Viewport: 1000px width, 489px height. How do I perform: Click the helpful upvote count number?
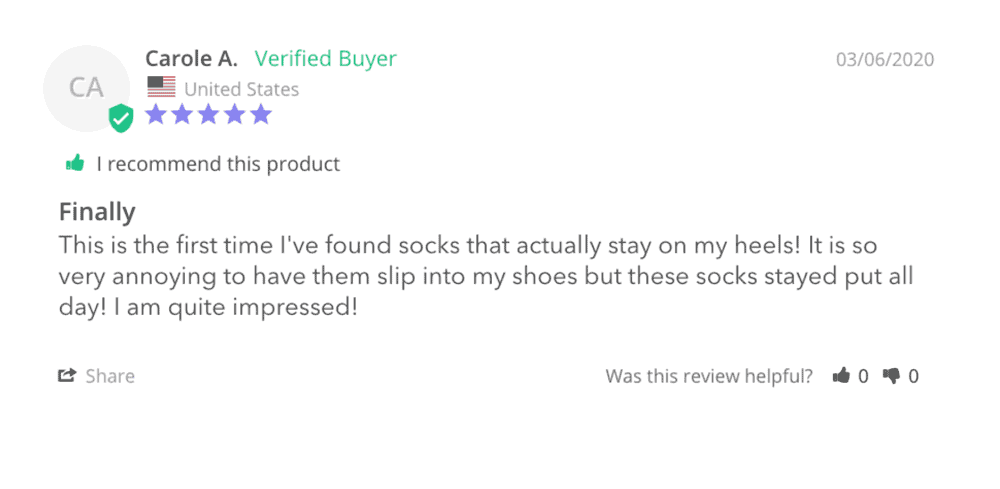pyautogui.click(x=863, y=377)
